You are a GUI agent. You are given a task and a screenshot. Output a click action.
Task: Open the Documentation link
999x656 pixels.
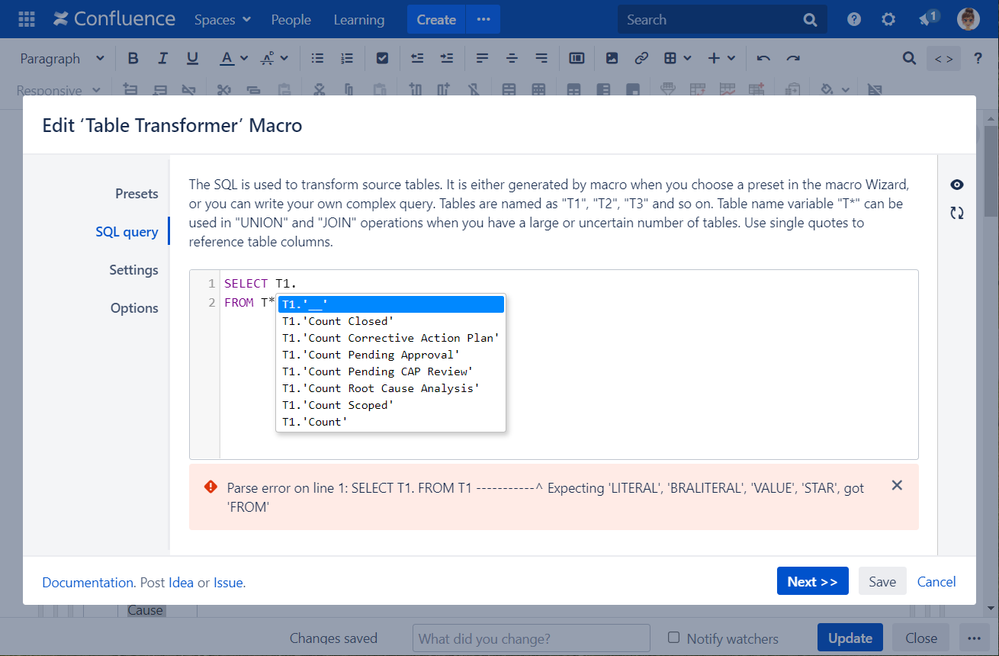87,582
